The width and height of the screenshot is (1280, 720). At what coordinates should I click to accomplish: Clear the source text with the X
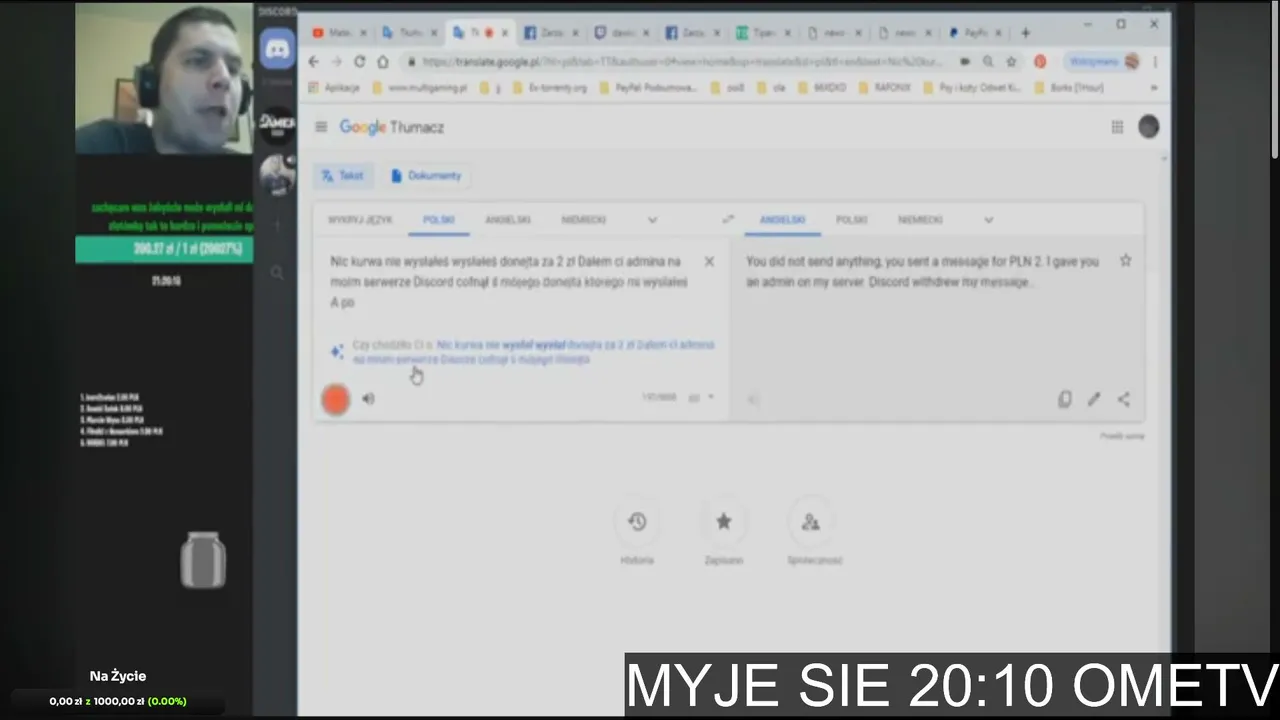click(x=709, y=261)
